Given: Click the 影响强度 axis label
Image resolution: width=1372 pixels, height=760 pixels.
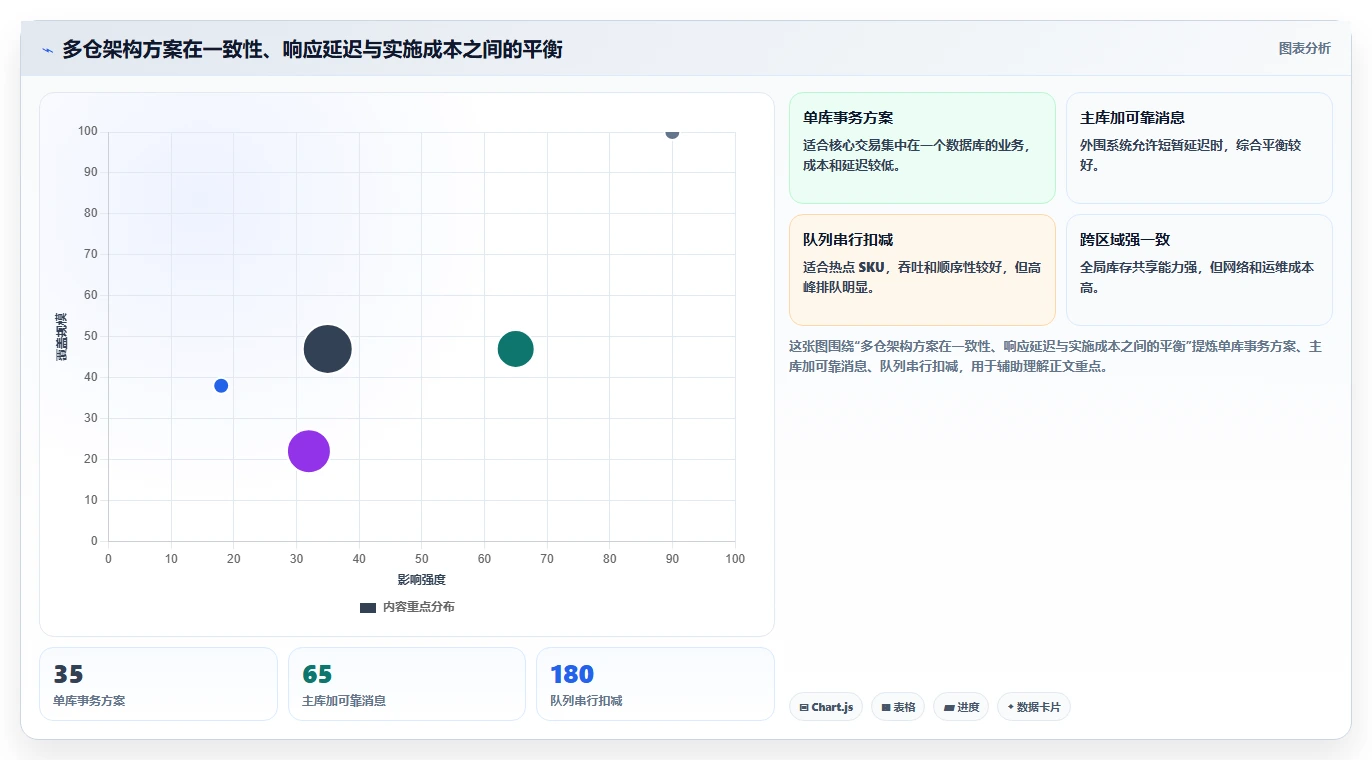Looking at the screenshot, I should tap(421, 580).
